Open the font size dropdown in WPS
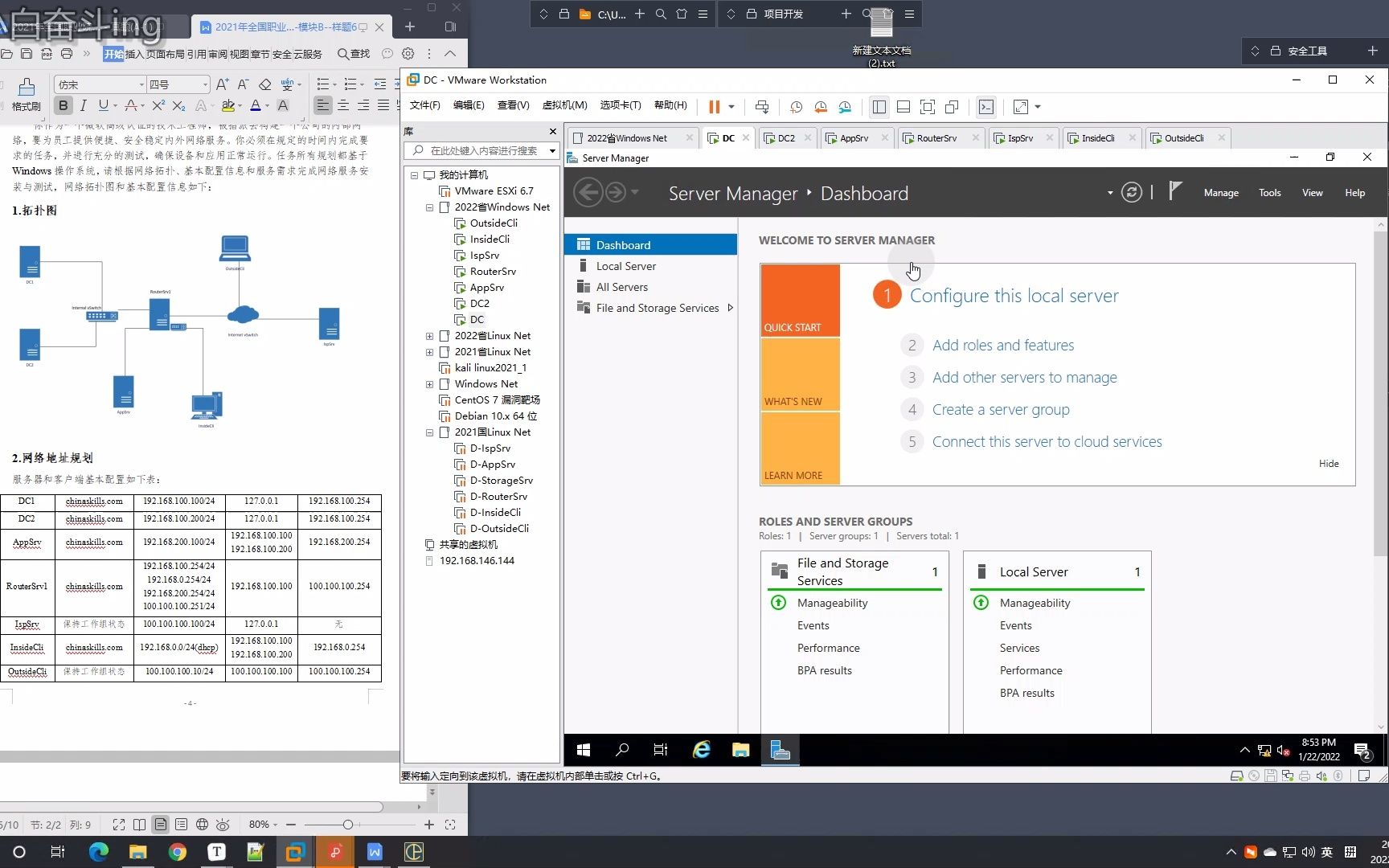 tap(205, 84)
